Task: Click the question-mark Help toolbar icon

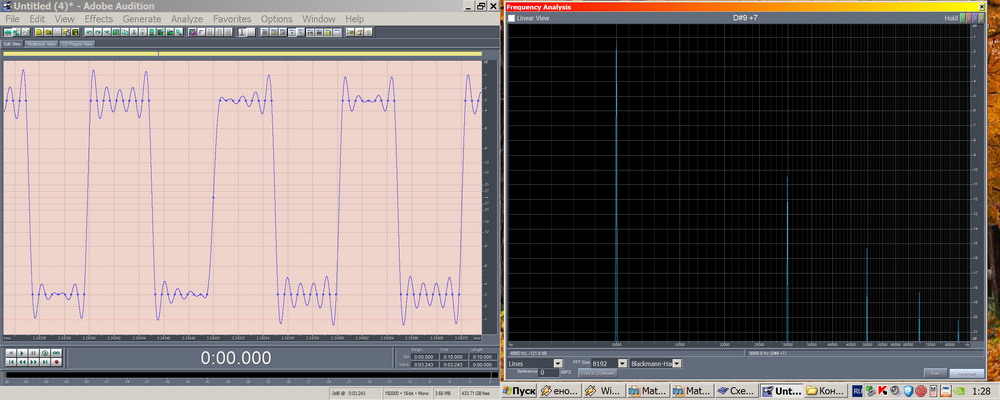Action: 368,32
